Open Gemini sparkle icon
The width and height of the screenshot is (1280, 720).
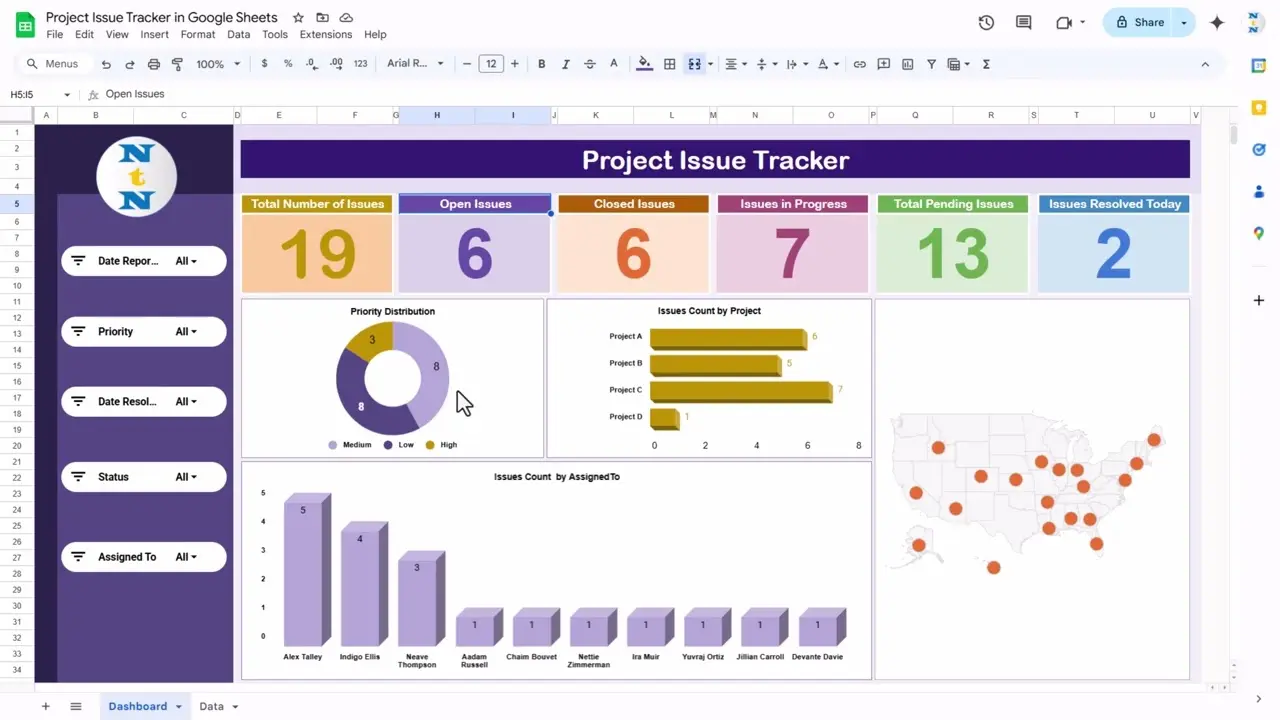coord(1217,22)
